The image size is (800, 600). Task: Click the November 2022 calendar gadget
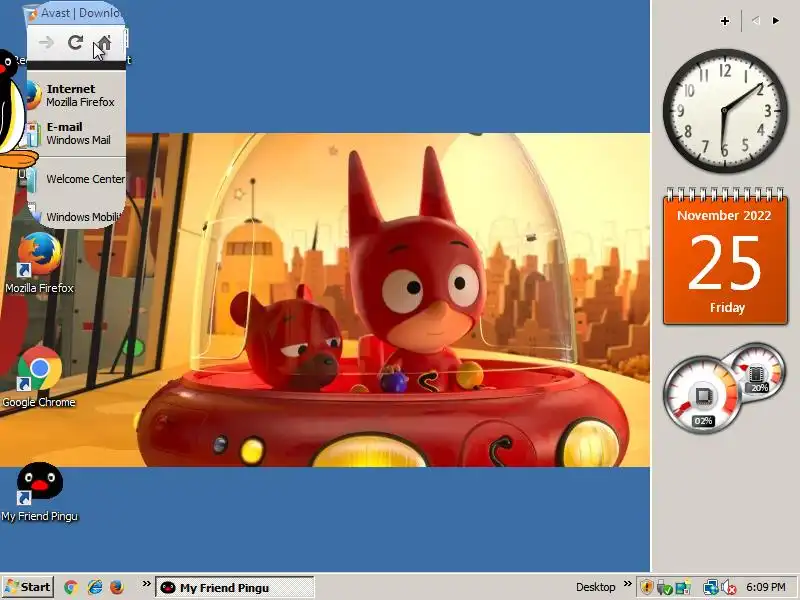pyautogui.click(x=725, y=256)
